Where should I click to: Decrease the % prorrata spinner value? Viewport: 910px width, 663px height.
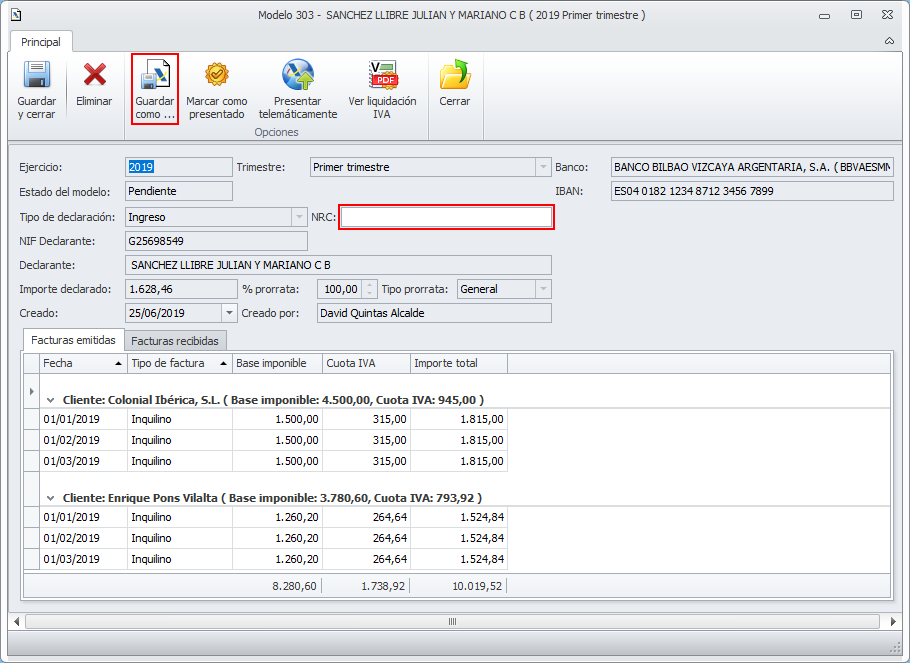[x=370, y=293]
